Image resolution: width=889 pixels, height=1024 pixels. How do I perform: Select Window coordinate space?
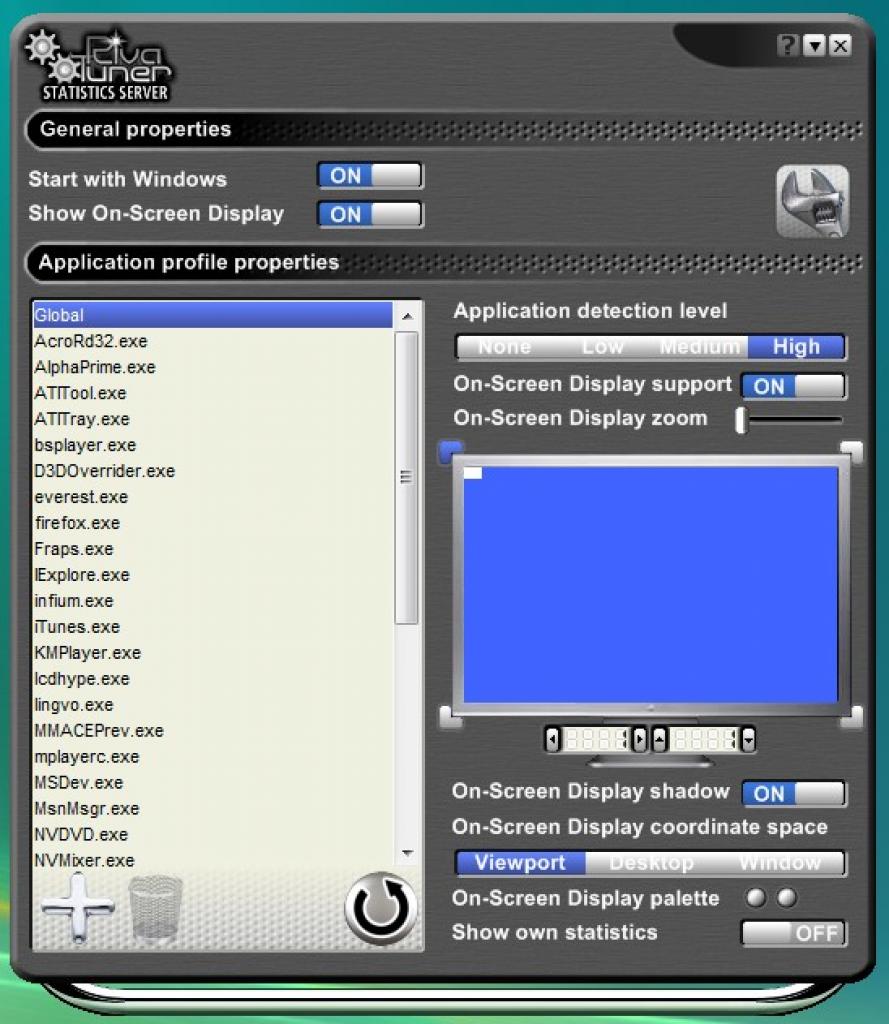(780, 863)
